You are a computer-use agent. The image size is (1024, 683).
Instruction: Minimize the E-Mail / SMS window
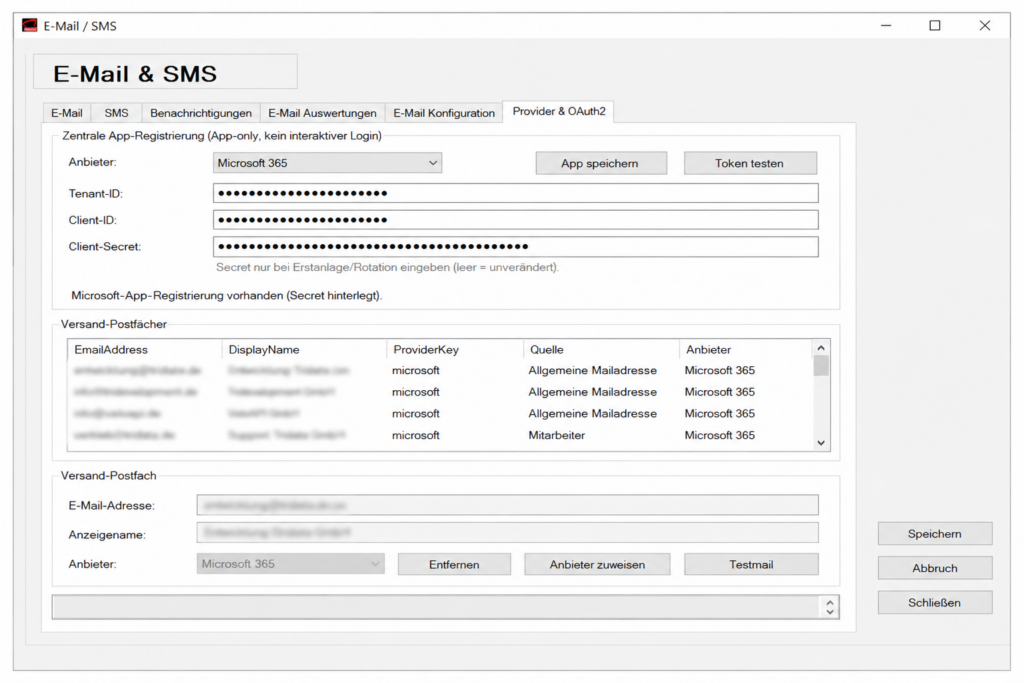click(x=886, y=25)
